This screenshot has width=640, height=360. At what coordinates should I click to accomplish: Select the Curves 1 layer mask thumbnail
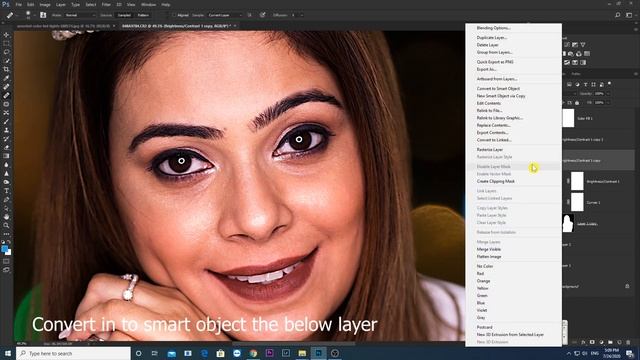click(577, 202)
